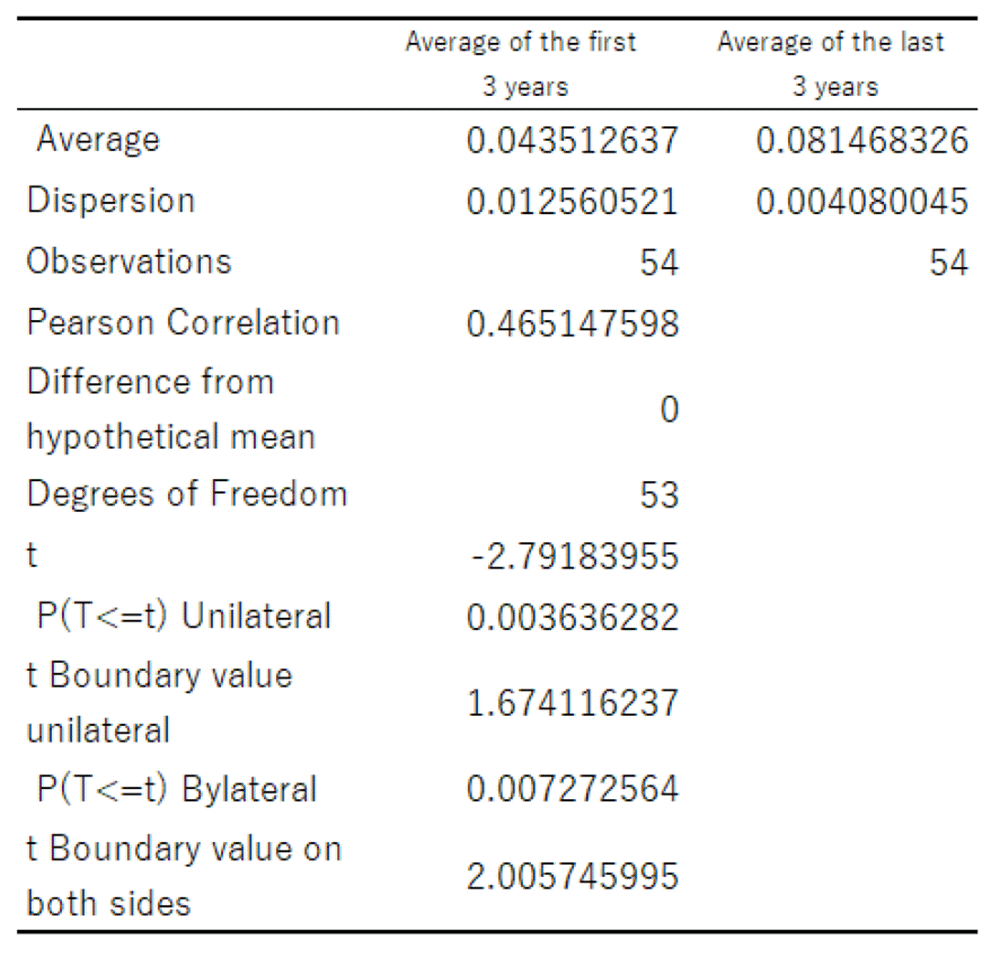Select the two-sided critical value 2.005745995
This screenshot has width=1000, height=957.
point(572,877)
